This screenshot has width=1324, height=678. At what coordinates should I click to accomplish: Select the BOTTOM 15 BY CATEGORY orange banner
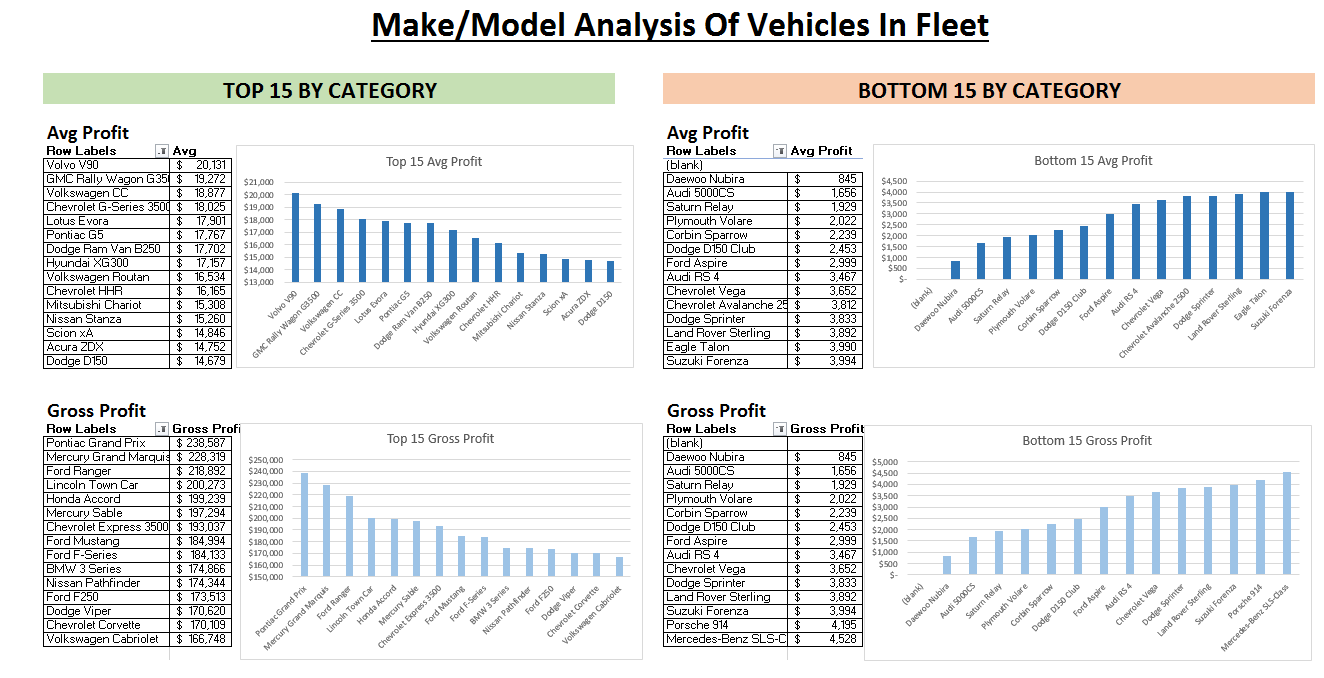coord(989,89)
